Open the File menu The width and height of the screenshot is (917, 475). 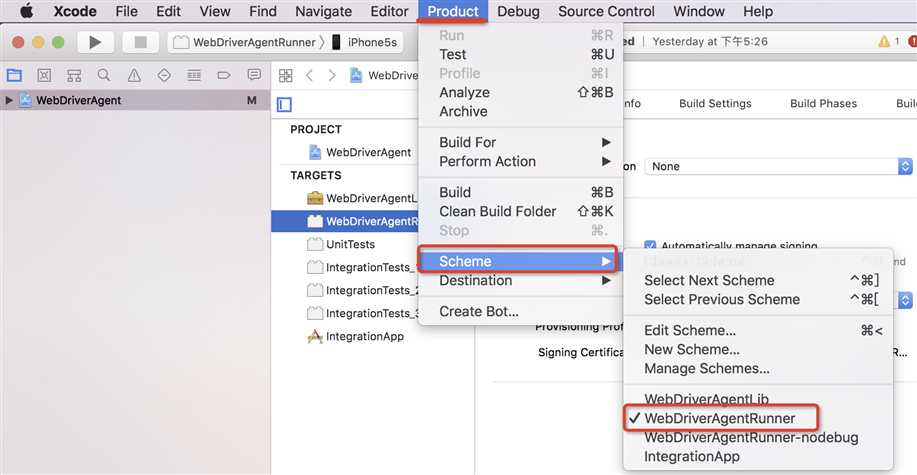tap(126, 11)
